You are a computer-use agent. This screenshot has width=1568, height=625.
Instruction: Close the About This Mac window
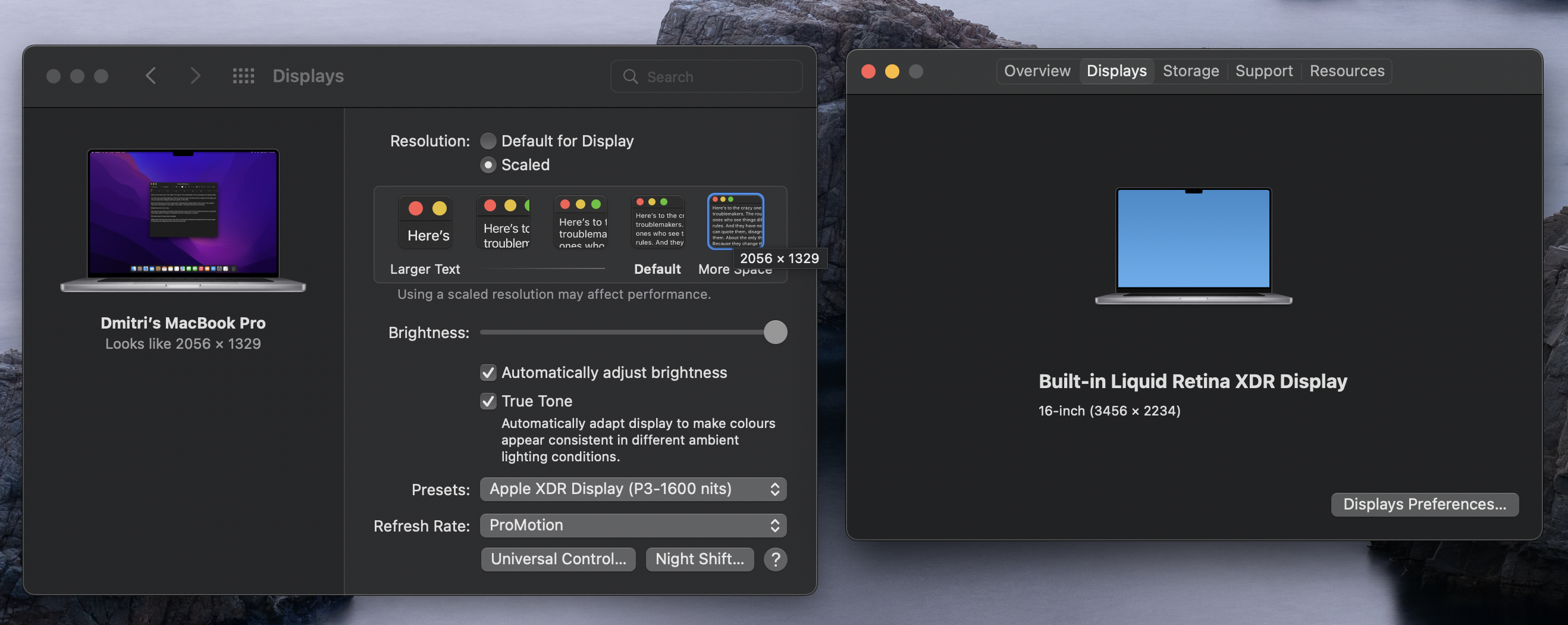click(x=868, y=72)
